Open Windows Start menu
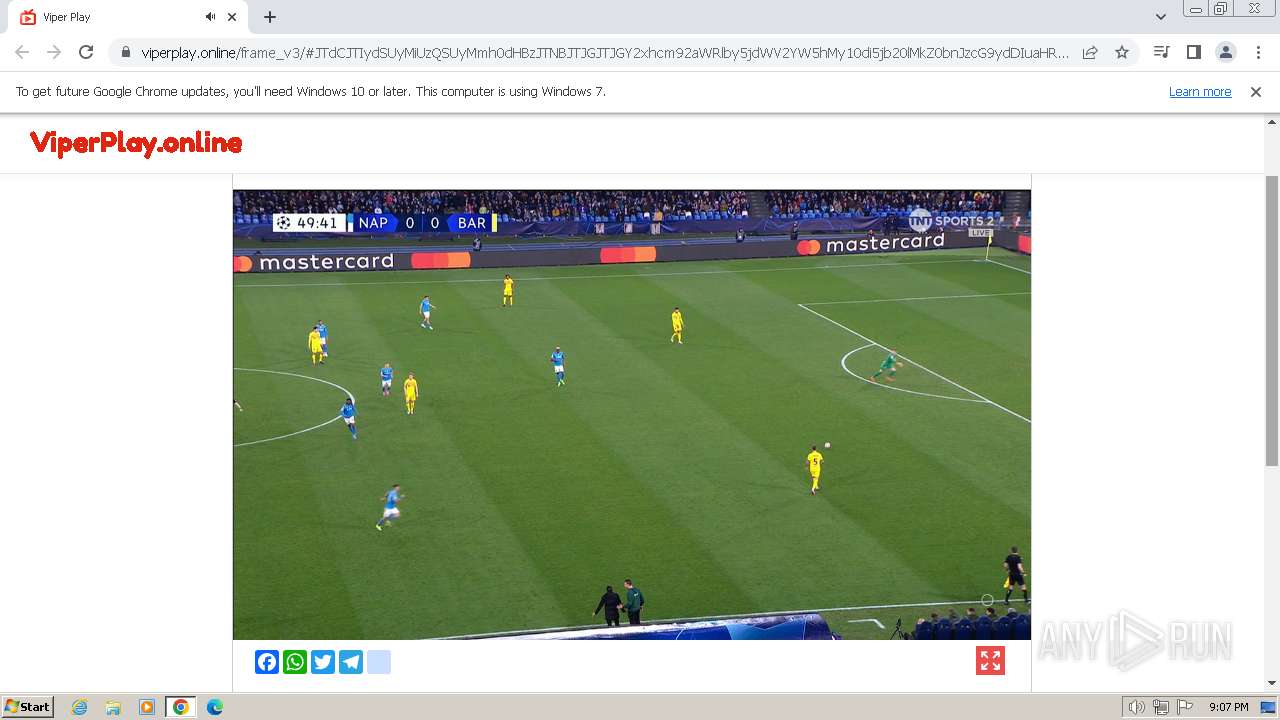Screen dimensions: 1280x720 (x=28, y=706)
